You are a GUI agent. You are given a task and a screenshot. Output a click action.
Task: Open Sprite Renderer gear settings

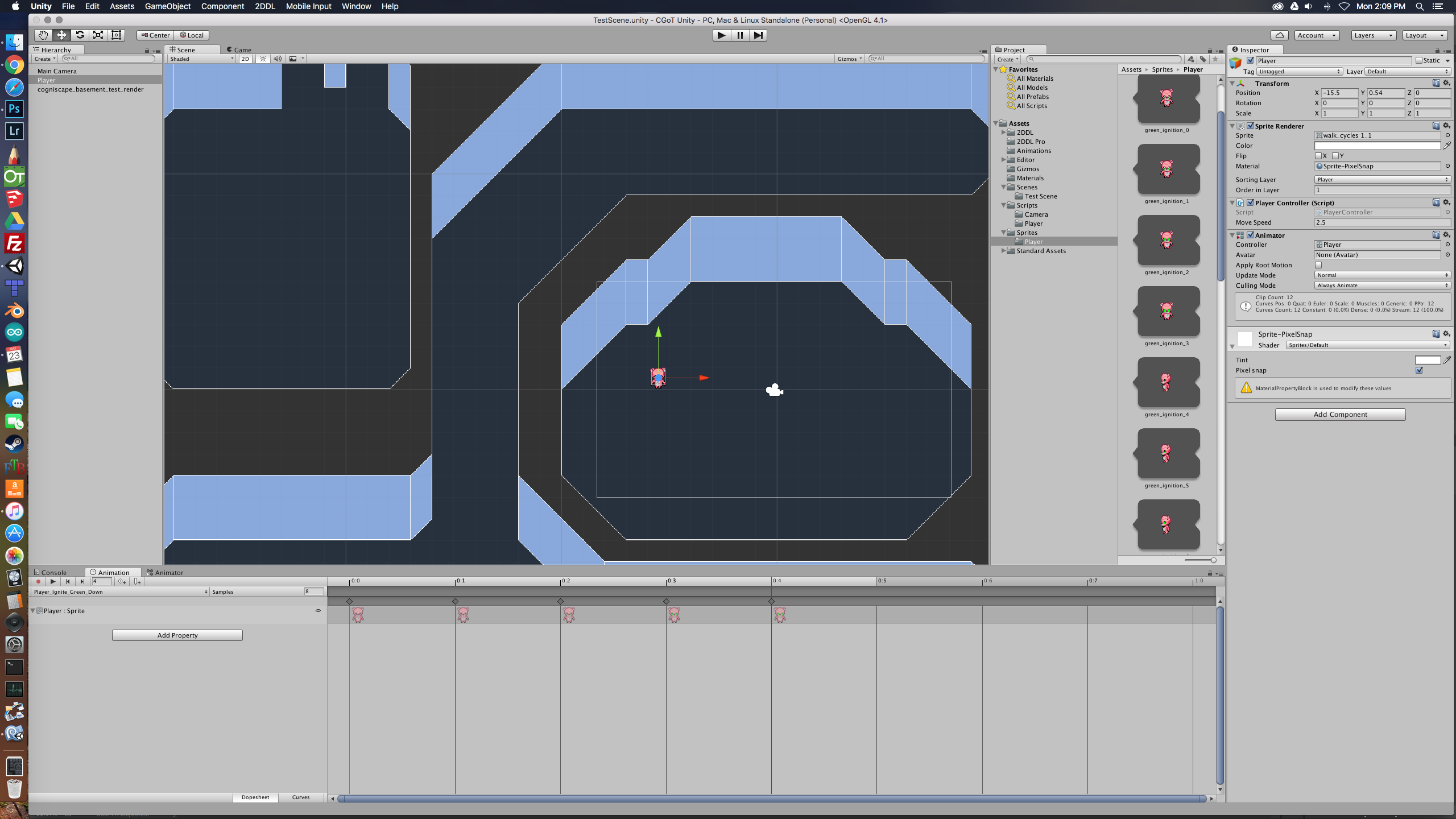click(1446, 126)
